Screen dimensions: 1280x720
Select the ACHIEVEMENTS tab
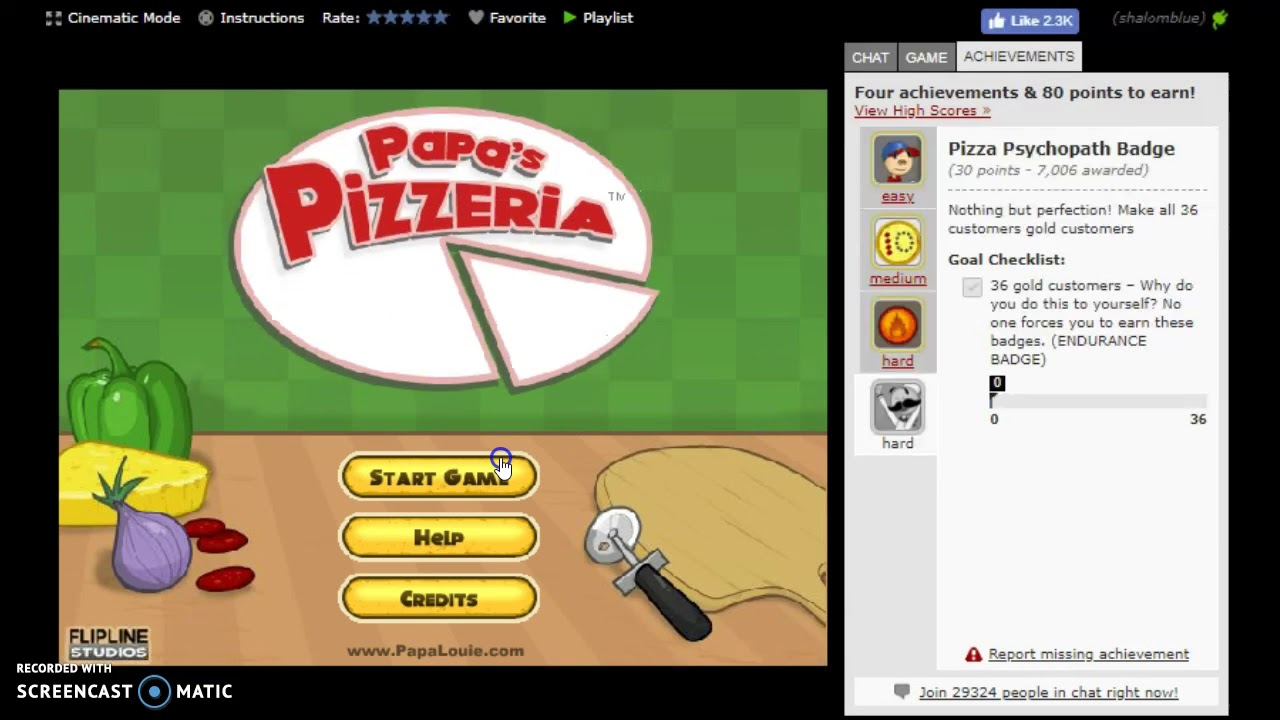[1019, 56]
